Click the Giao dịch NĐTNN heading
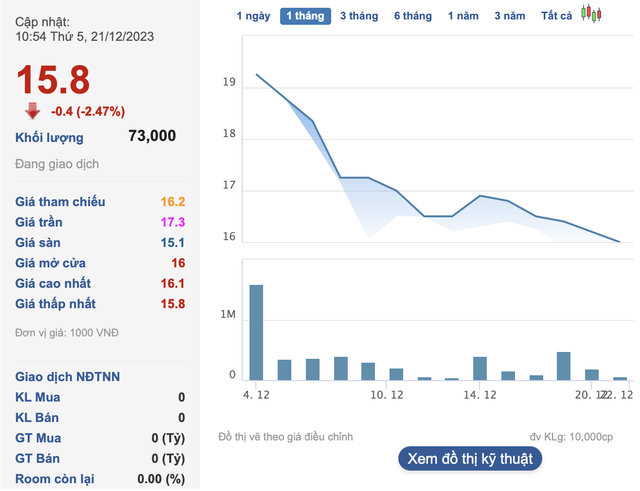Viewport: 640px width, 491px height. click(66, 377)
